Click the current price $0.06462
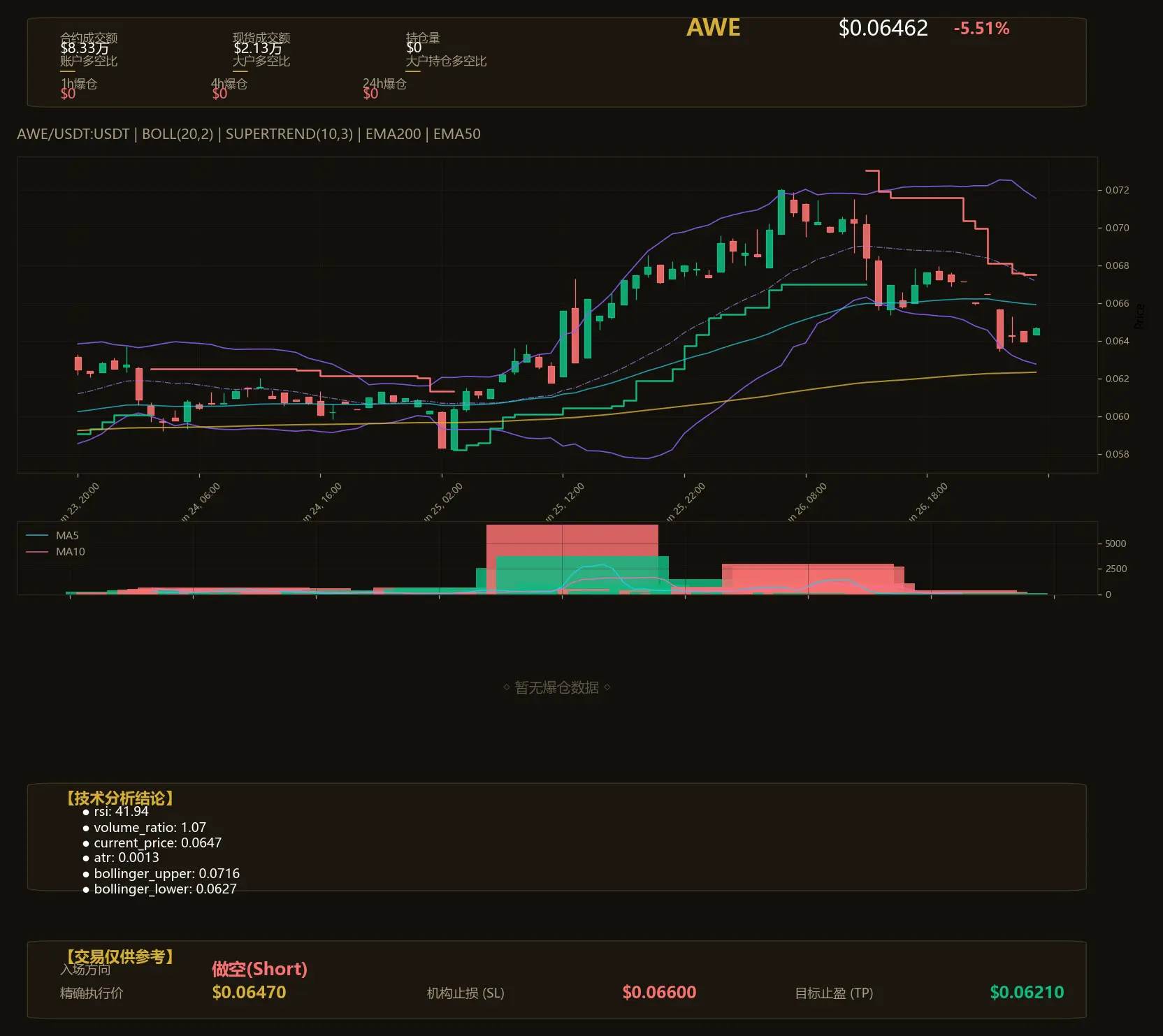Image resolution: width=1163 pixels, height=1036 pixels. point(883,29)
